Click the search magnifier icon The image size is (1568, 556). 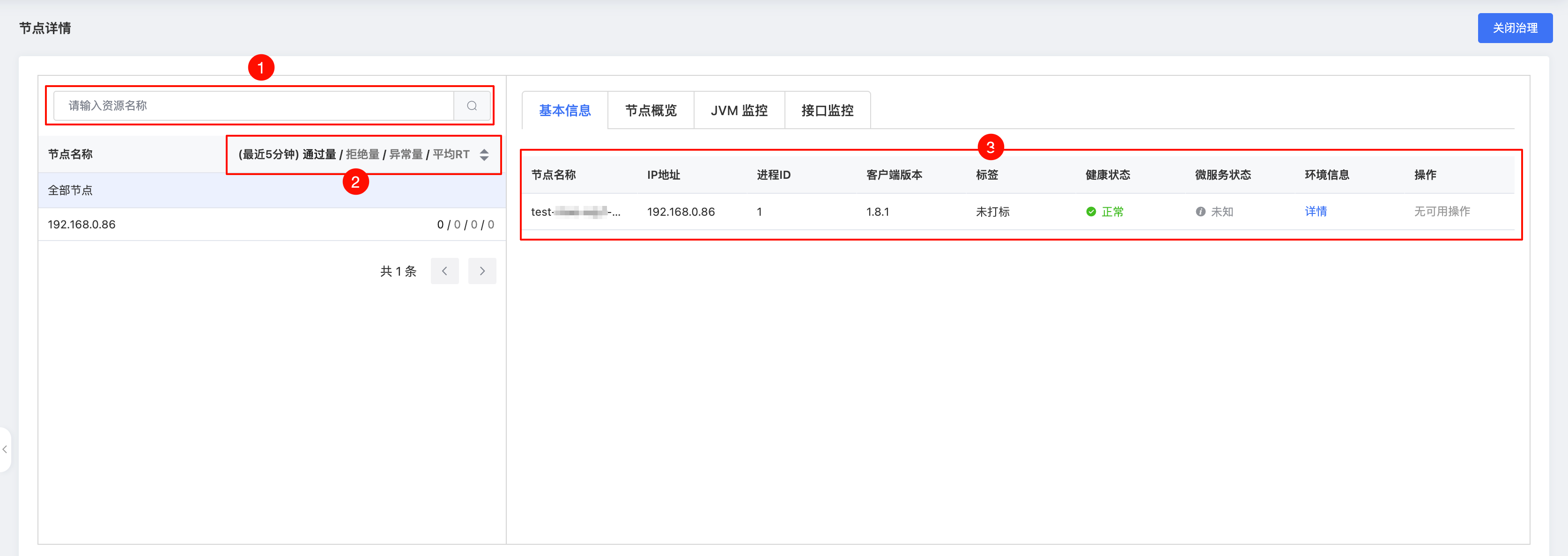coord(472,106)
